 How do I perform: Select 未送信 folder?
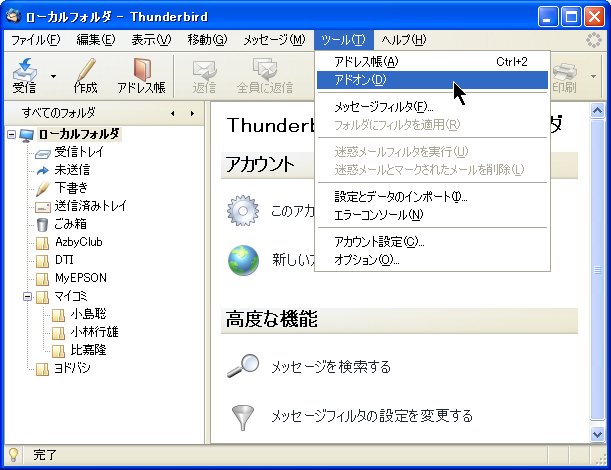click(72, 170)
